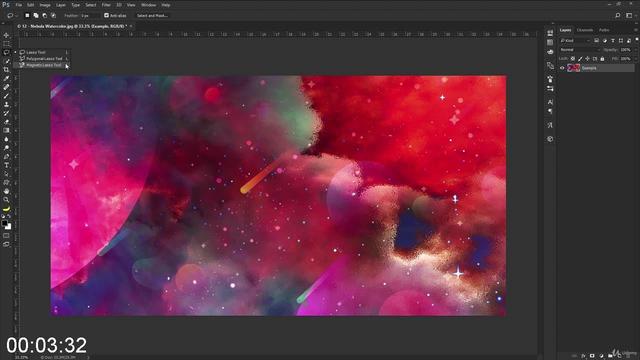
Task: Open the Opacity dropdown arrow
Action: point(635,50)
